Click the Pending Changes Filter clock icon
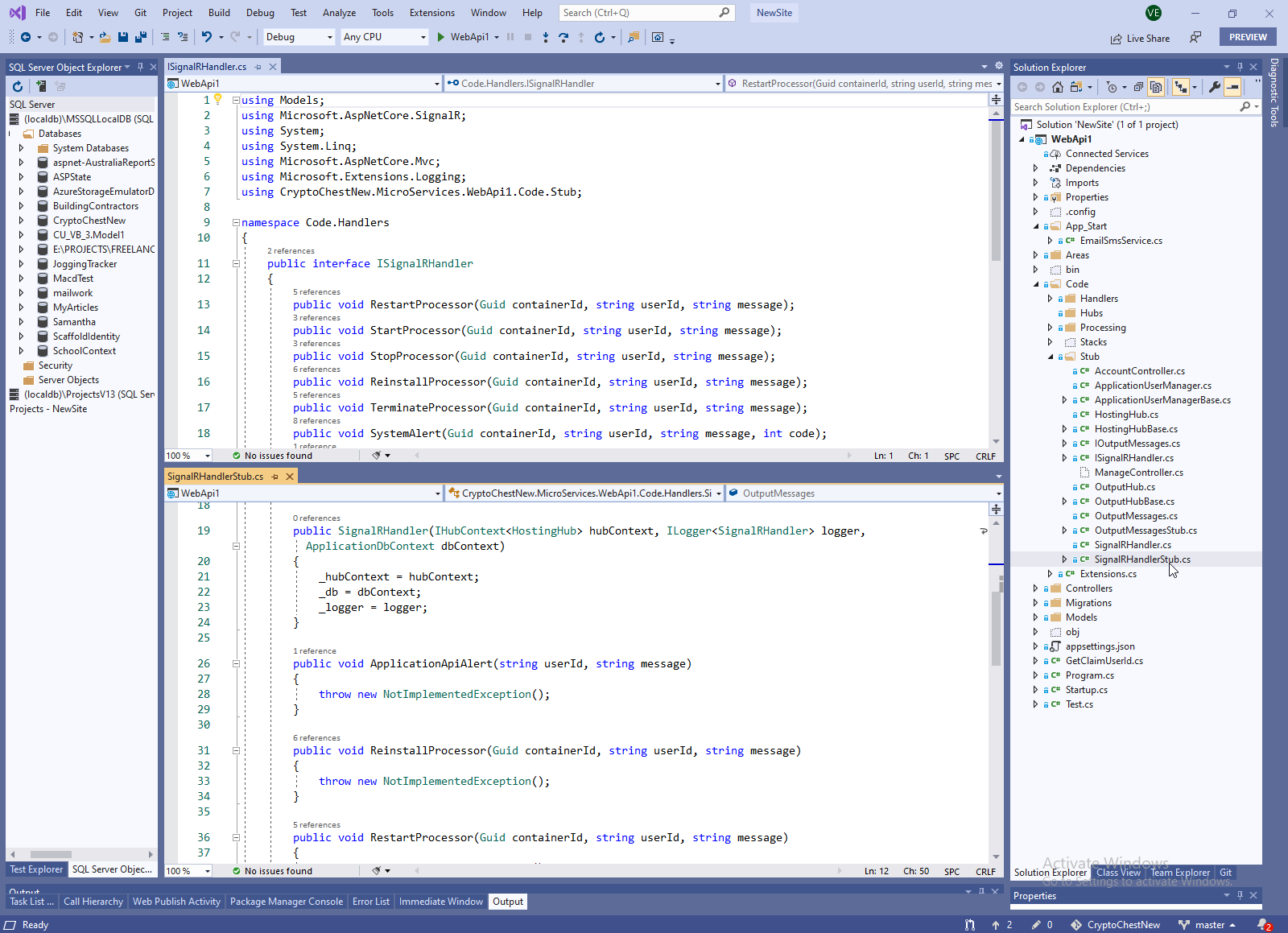 pyautogui.click(x=1112, y=87)
